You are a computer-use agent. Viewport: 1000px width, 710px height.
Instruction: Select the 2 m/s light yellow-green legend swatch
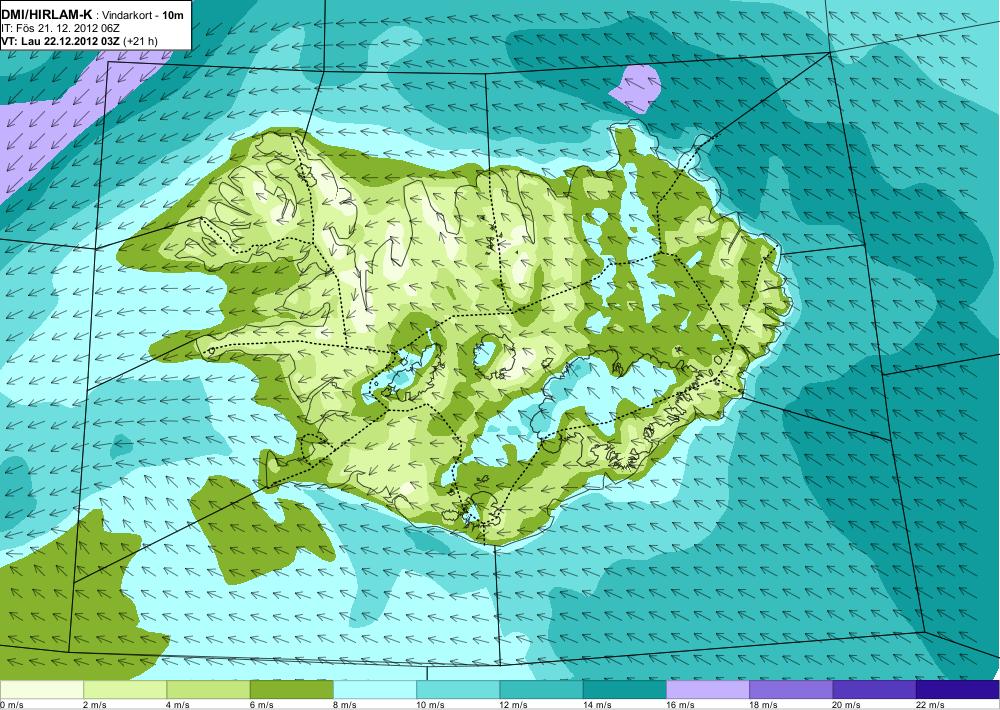pos(125,690)
